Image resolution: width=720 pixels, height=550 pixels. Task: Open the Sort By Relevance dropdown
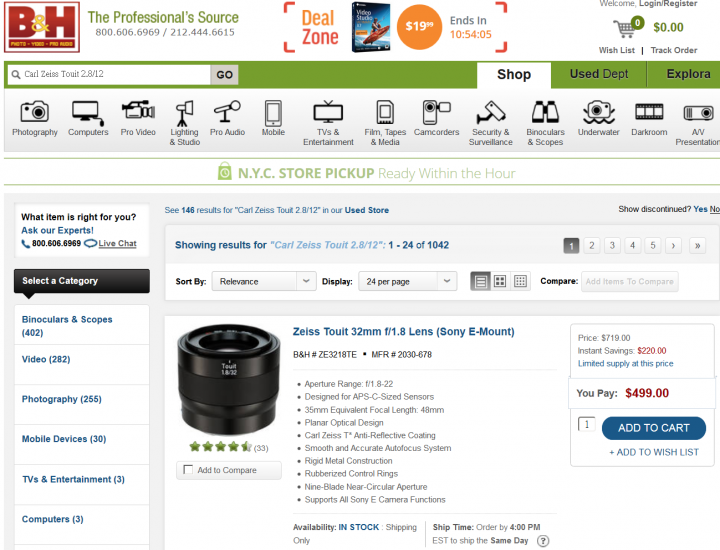[264, 281]
